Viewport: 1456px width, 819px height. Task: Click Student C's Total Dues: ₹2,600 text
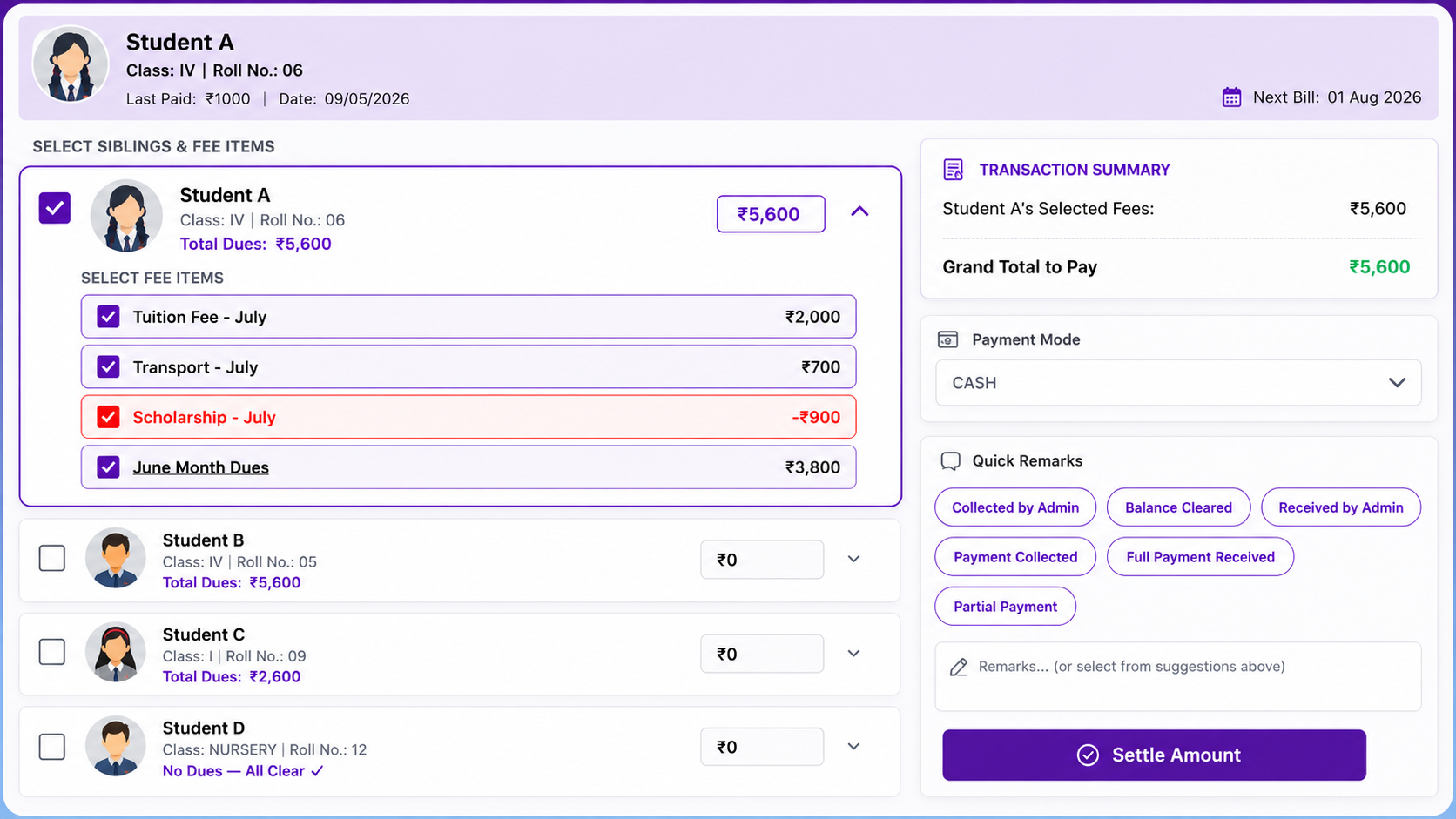pyautogui.click(x=232, y=676)
